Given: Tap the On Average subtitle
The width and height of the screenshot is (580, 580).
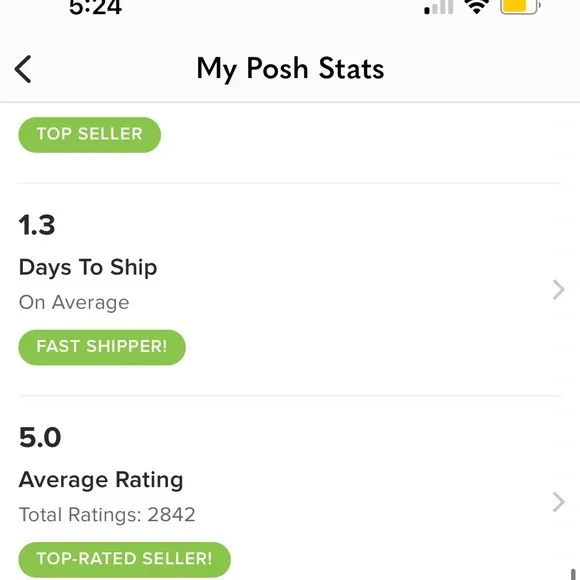Looking at the screenshot, I should point(74,303).
